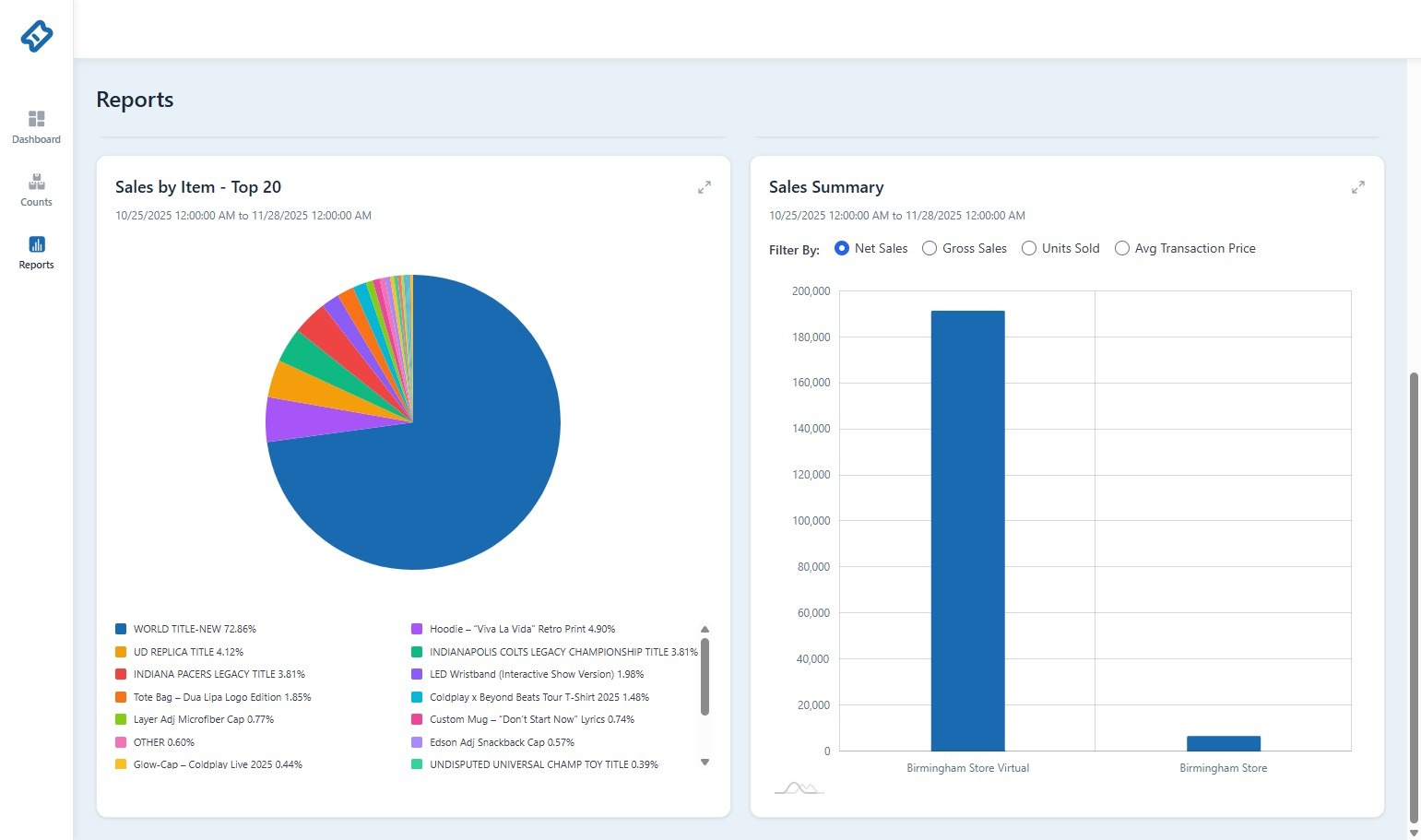Select the Units Sold filter
The width and height of the screenshot is (1421, 840).
(1029, 248)
